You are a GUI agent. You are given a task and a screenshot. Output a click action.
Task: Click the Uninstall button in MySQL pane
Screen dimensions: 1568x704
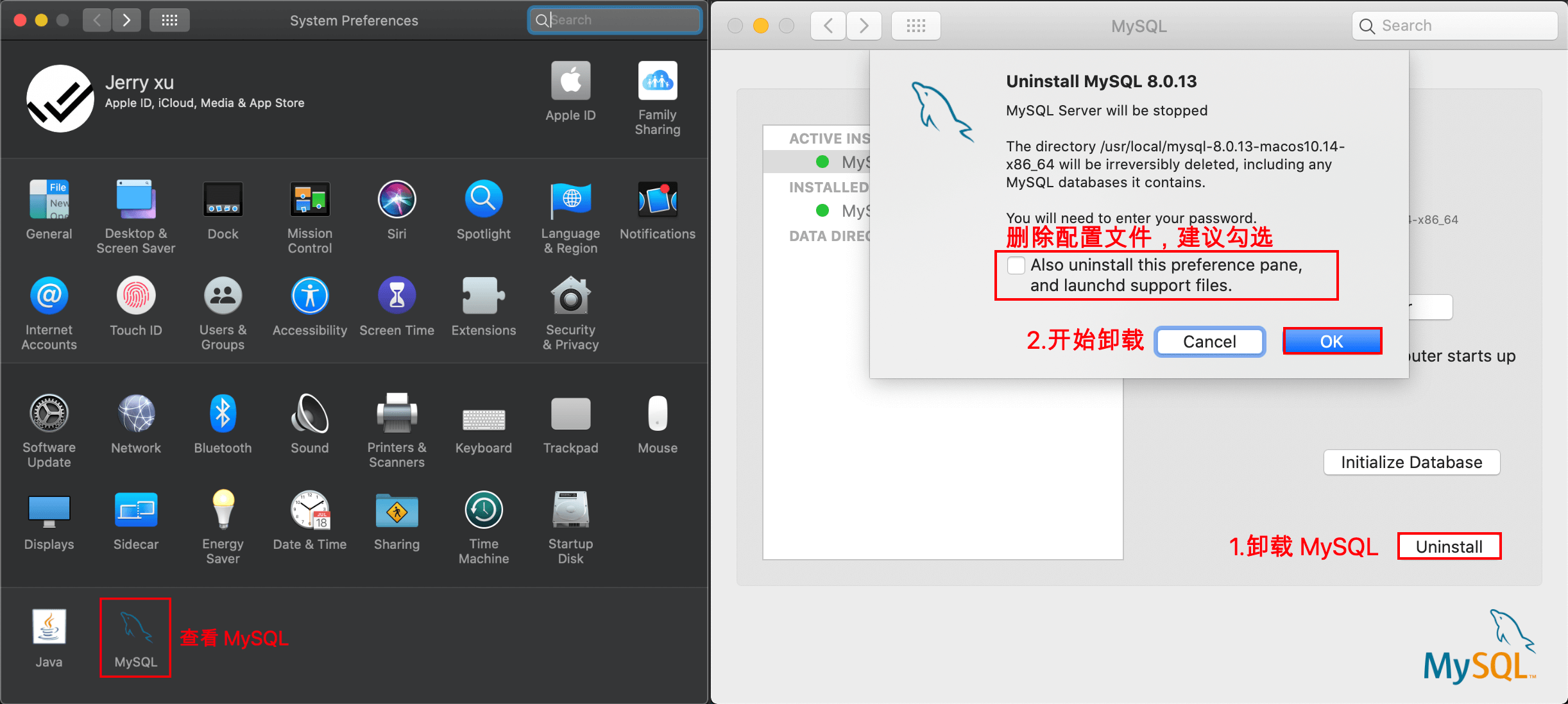(x=1449, y=547)
